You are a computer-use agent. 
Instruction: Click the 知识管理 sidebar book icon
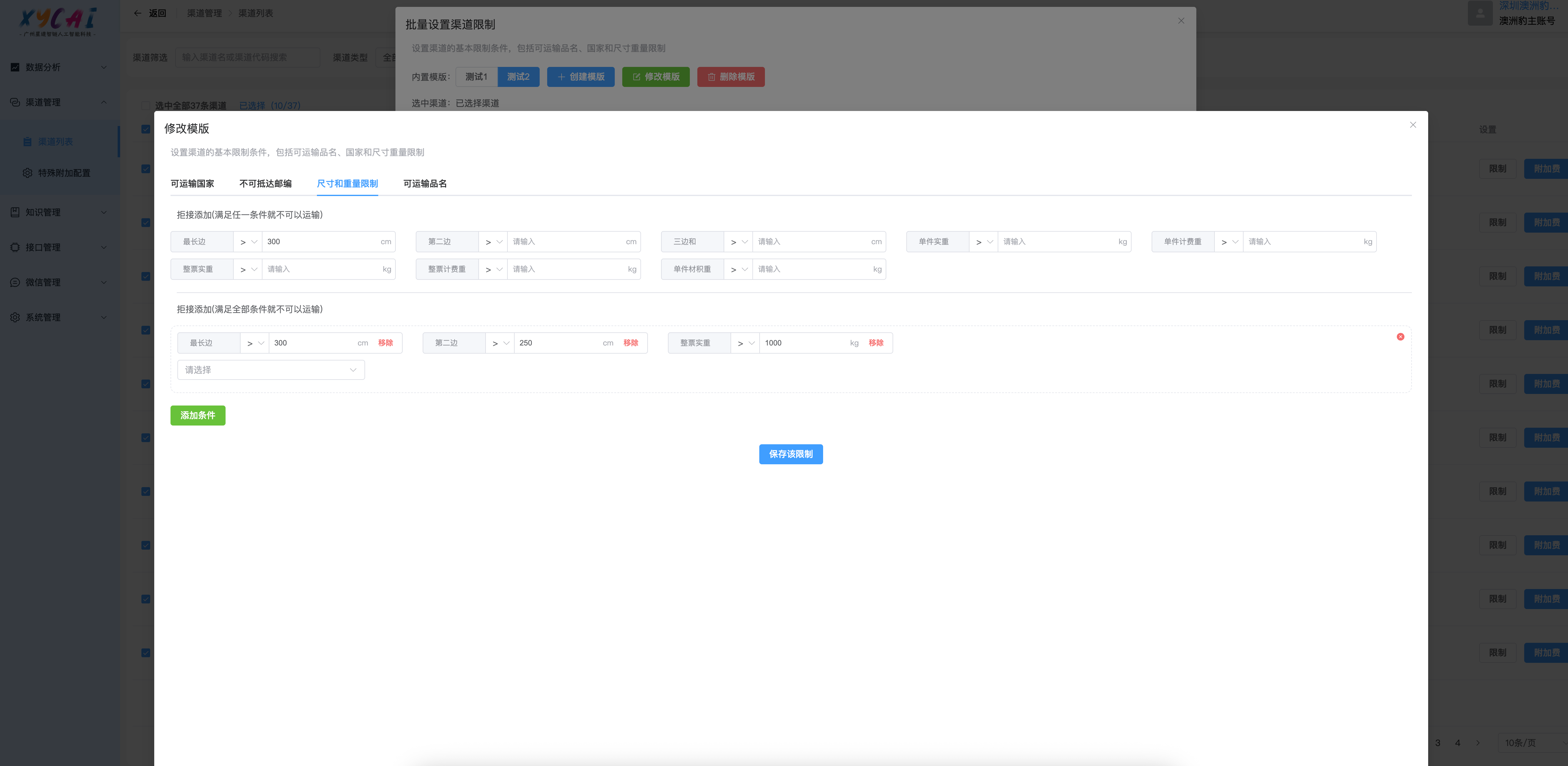click(15, 212)
